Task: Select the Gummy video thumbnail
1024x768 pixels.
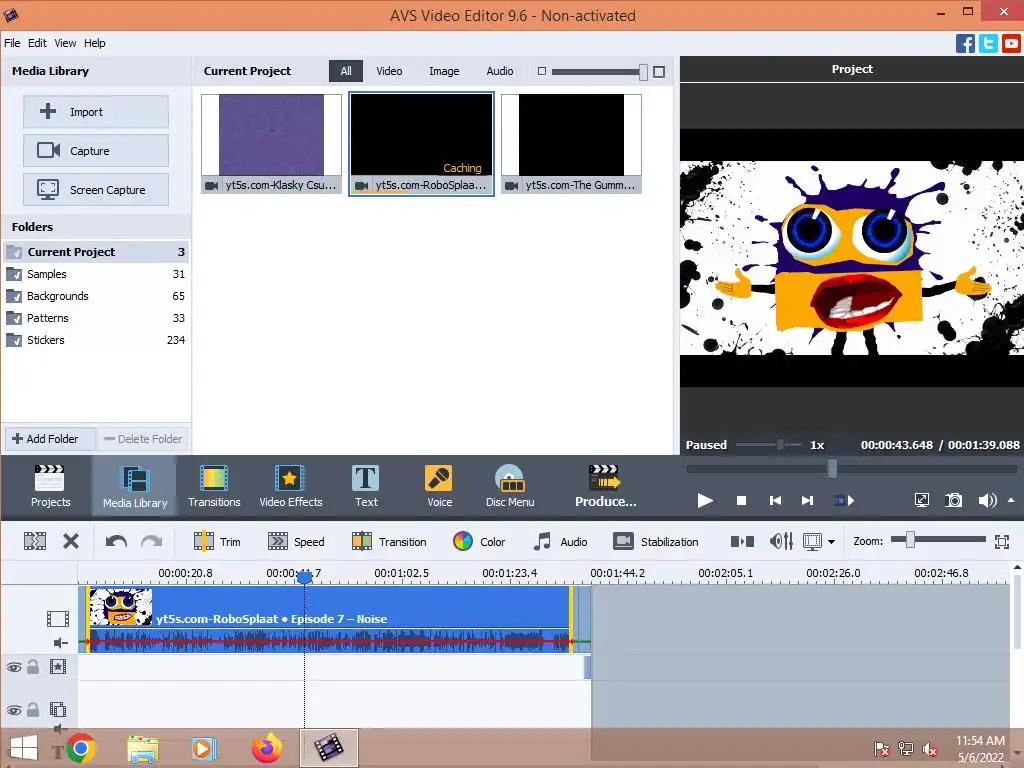Action: 571,144
